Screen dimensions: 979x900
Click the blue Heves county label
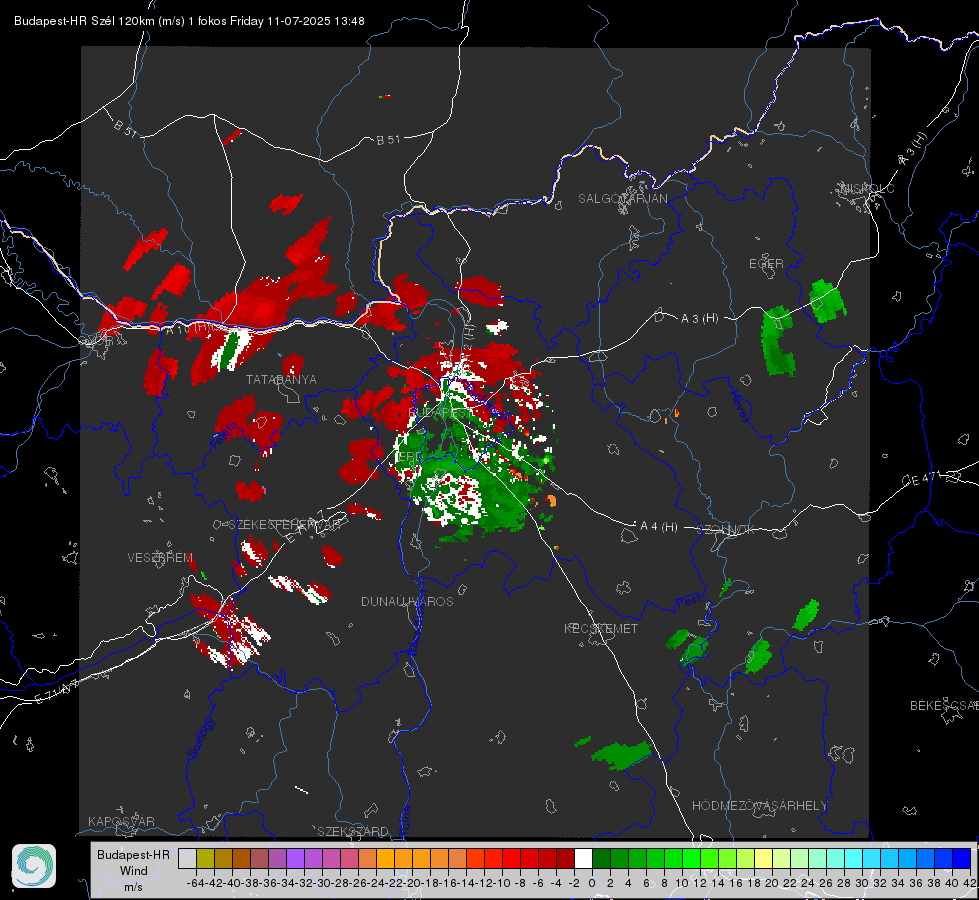point(739,407)
